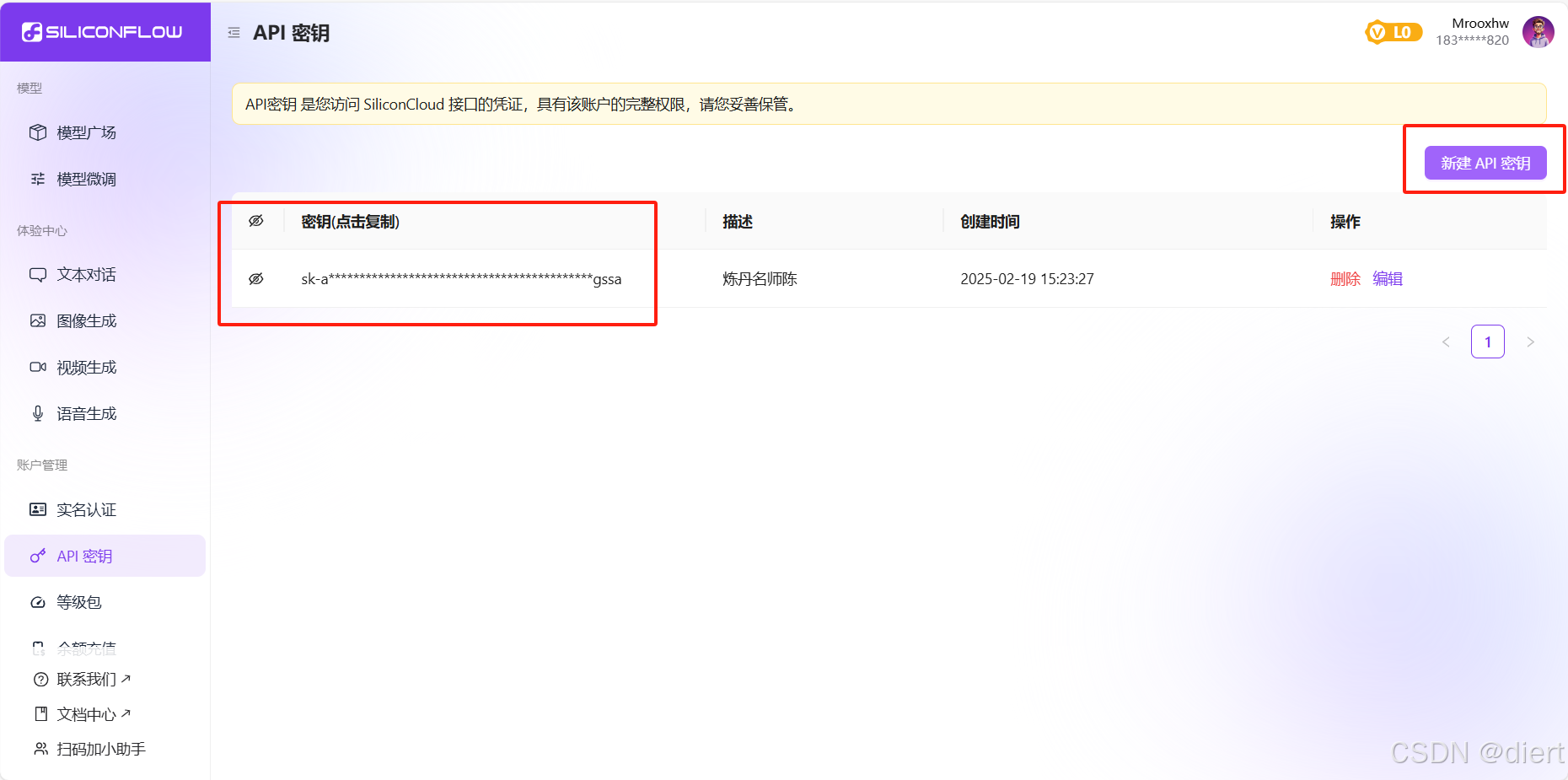Click 编辑 for the 炼丹名师陈 key
The image size is (1568, 780).
(x=1388, y=279)
